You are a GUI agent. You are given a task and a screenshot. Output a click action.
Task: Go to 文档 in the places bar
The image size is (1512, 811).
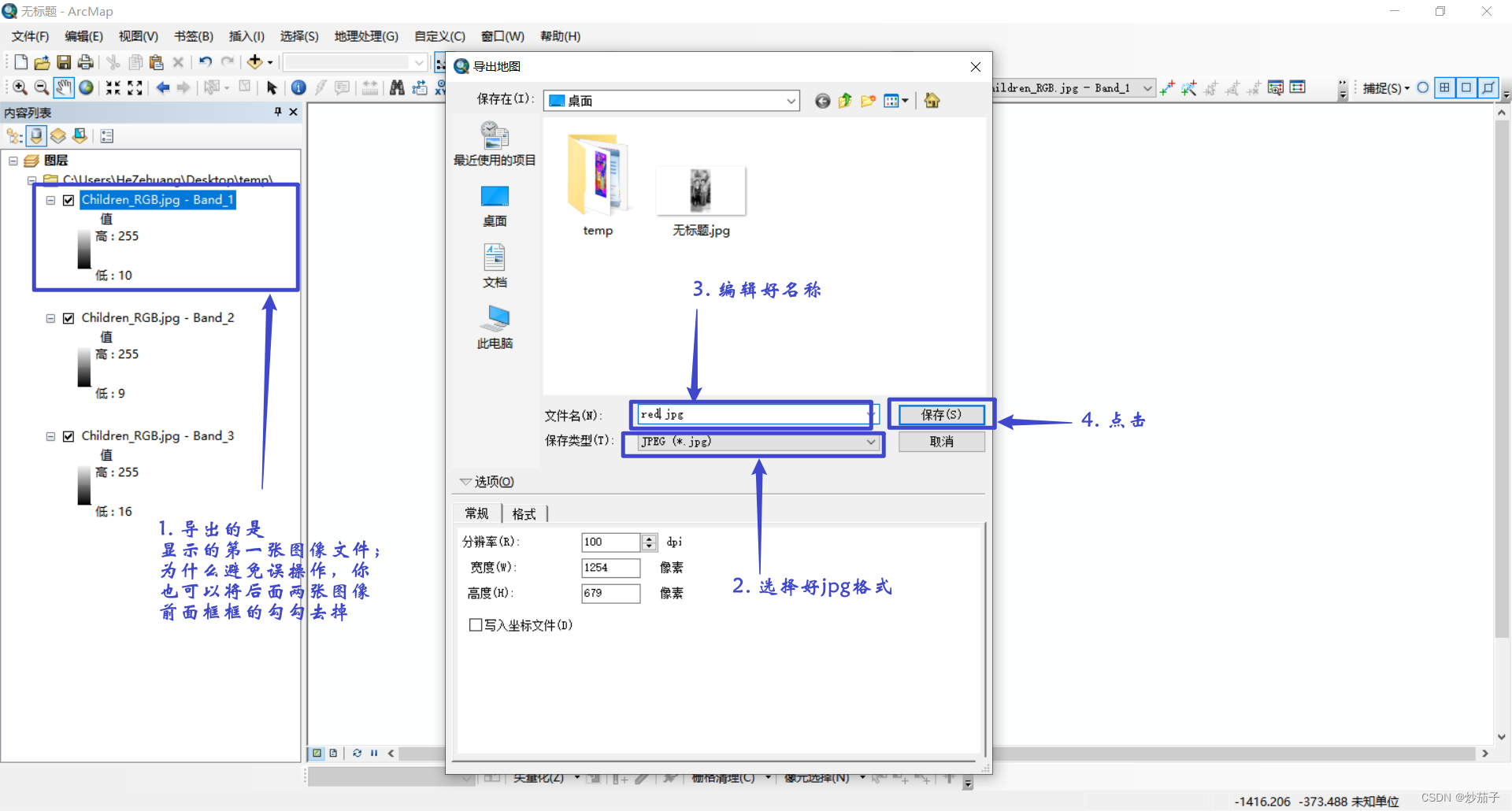click(495, 266)
